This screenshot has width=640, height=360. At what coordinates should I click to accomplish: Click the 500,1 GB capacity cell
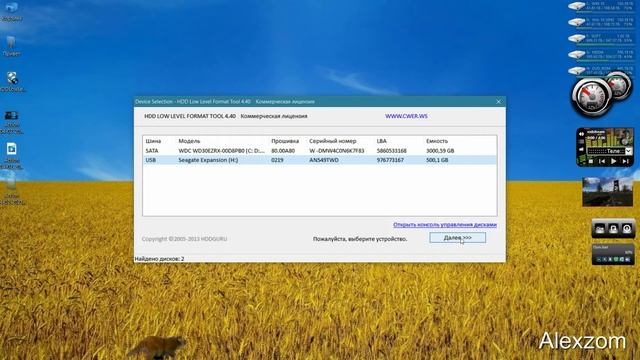tap(437, 160)
